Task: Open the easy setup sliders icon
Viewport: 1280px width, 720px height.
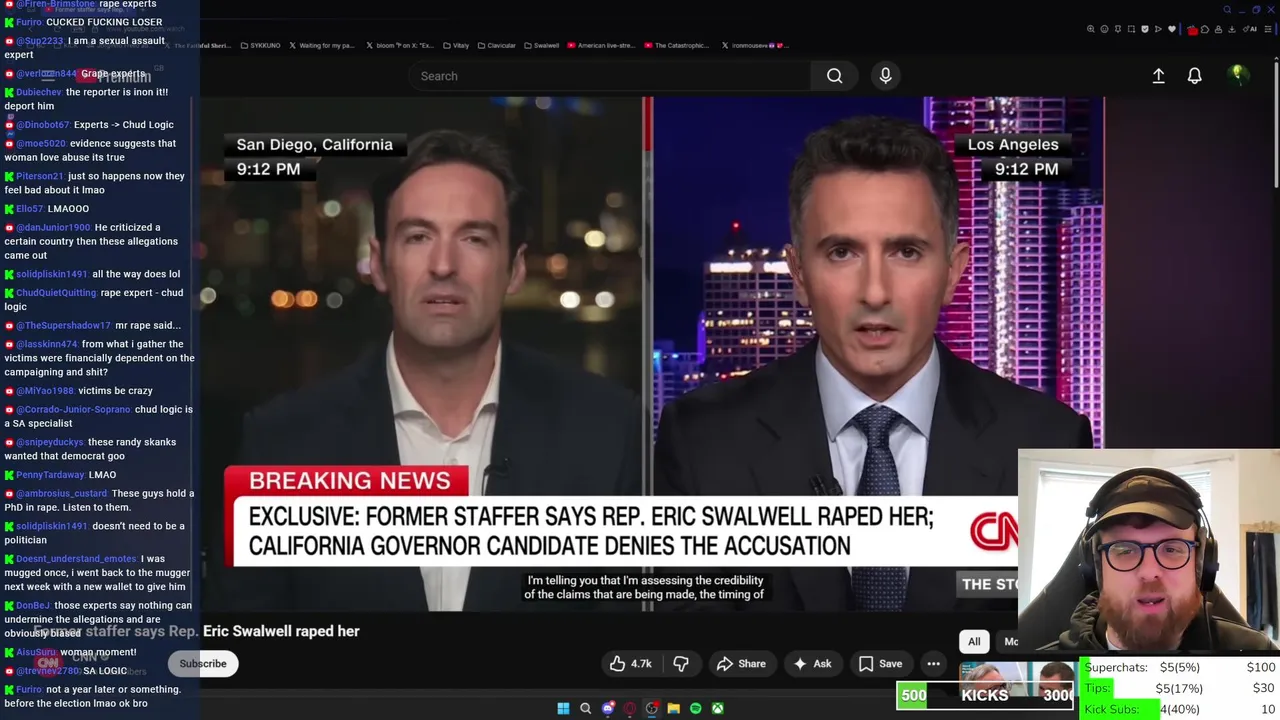Action: (x=1268, y=29)
